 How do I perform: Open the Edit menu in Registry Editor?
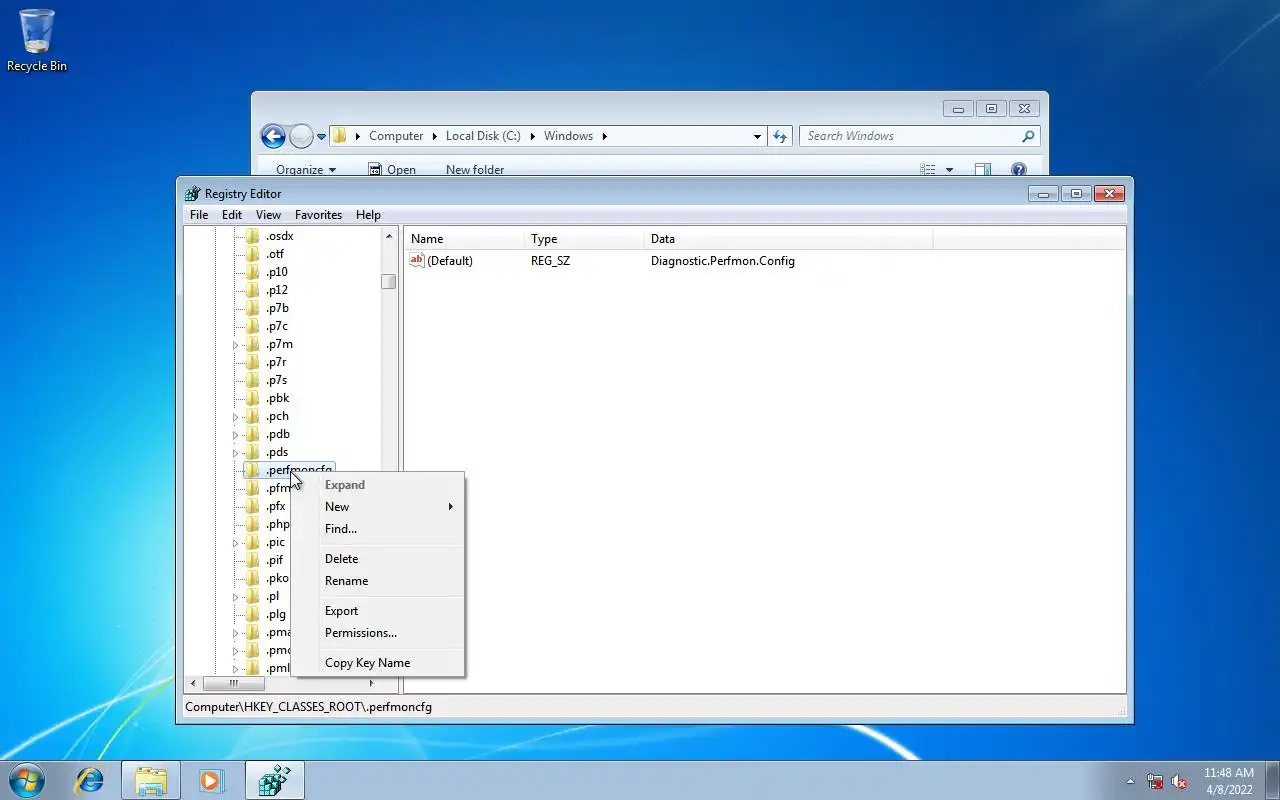232,215
